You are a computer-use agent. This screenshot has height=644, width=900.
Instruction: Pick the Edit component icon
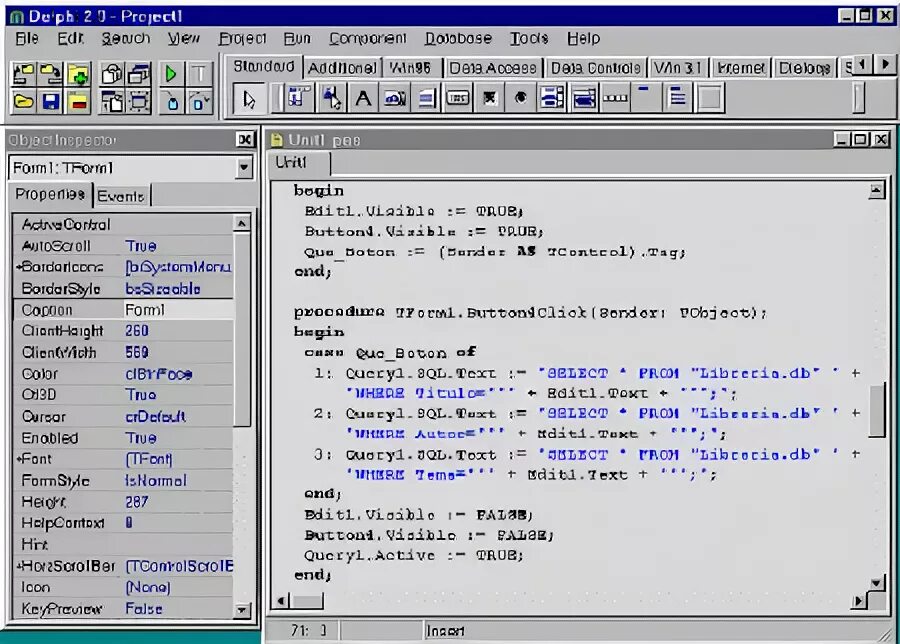point(395,98)
